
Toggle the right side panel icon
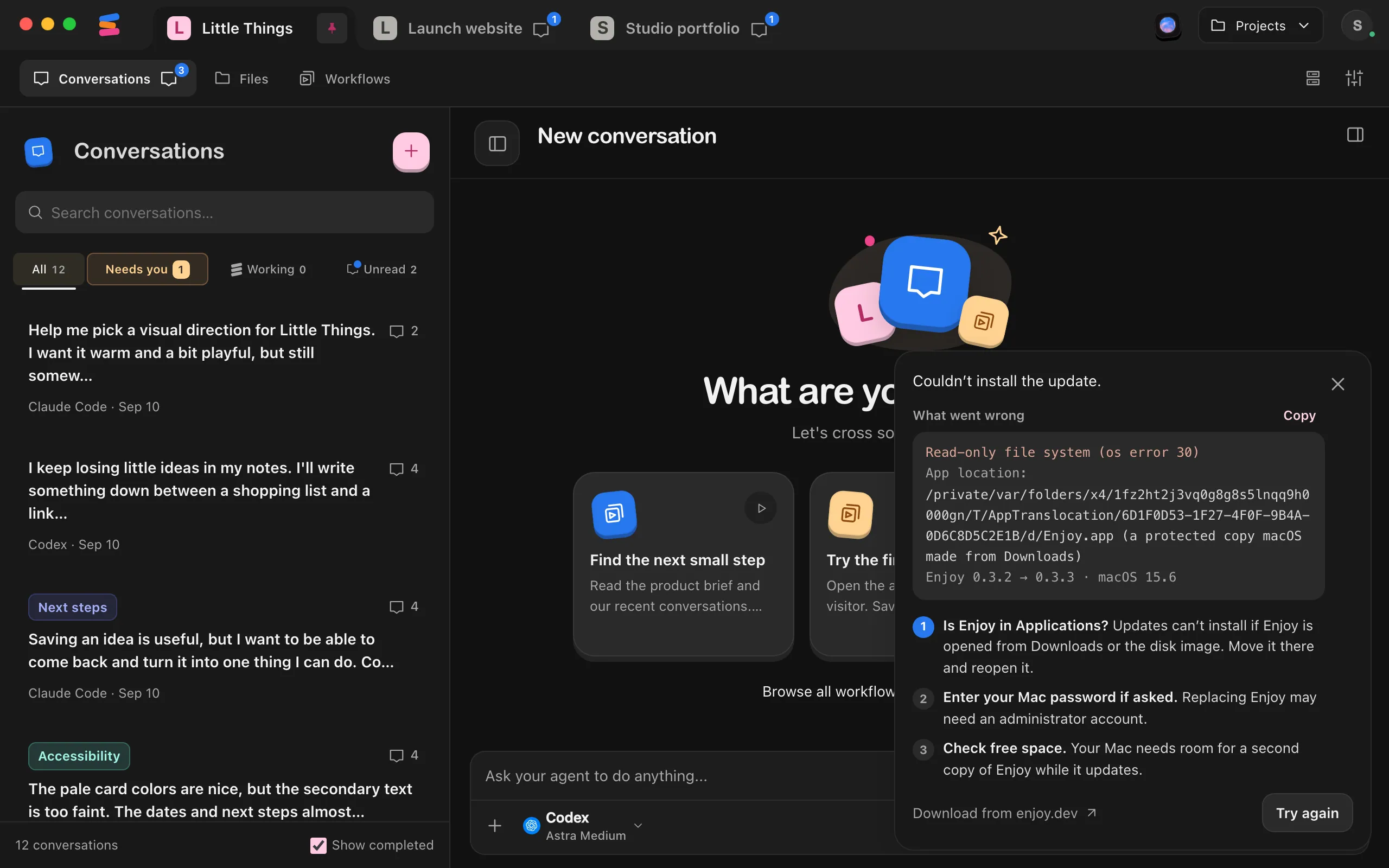(x=1355, y=135)
